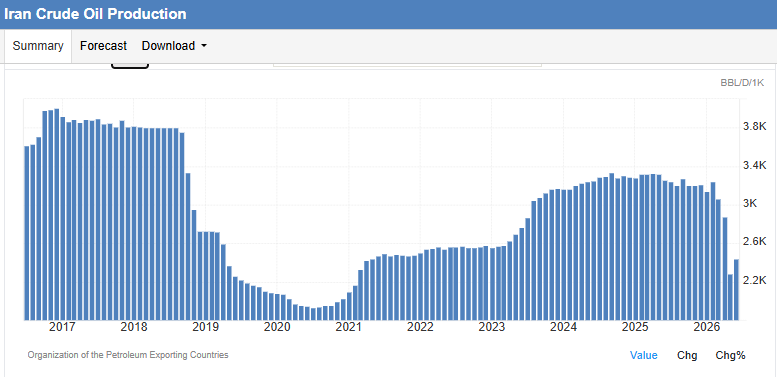This screenshot has width=777, height=377.
Task: Click the 2017 x-axis label
Action: tap(62, 327)
